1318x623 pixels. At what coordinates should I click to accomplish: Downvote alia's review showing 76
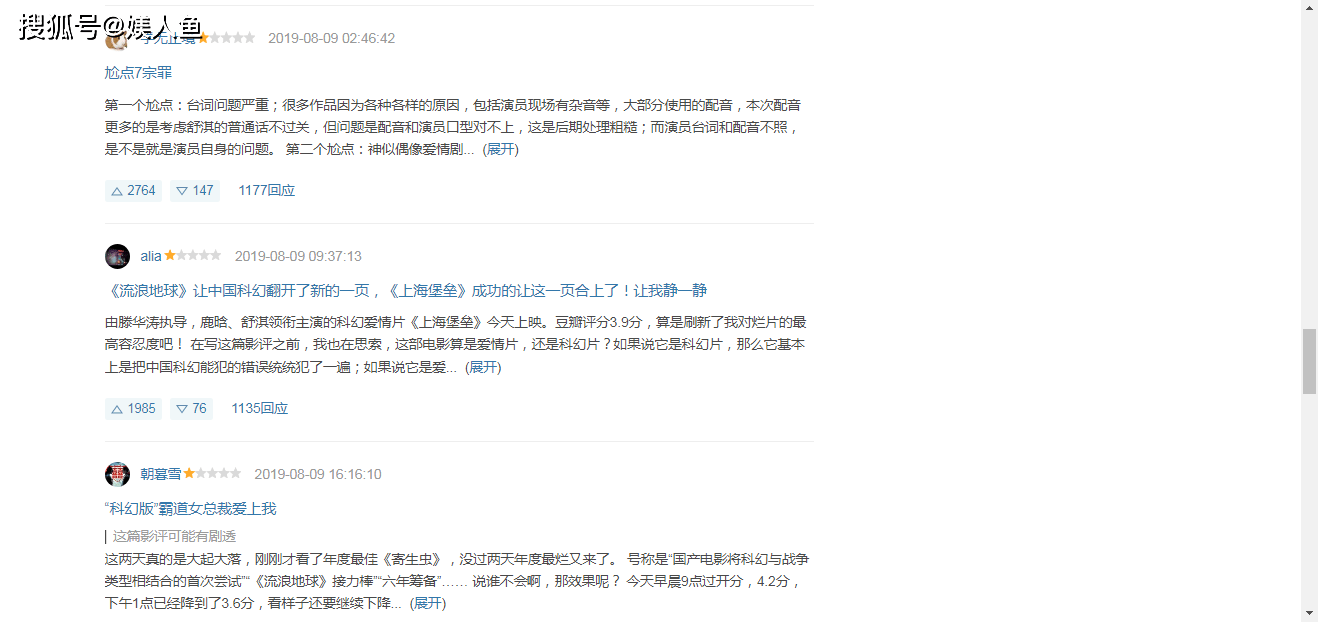(x=191, y=408)
